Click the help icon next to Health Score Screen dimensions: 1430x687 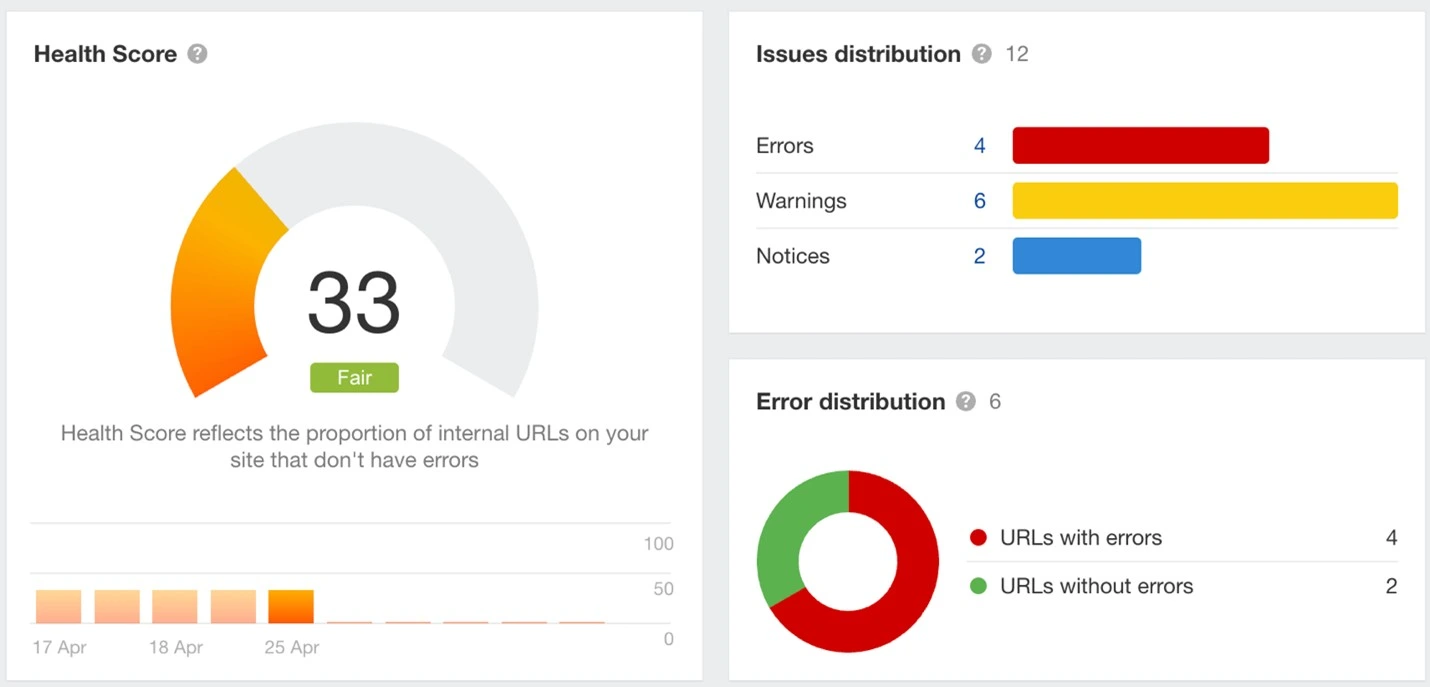tap(198, 54)
